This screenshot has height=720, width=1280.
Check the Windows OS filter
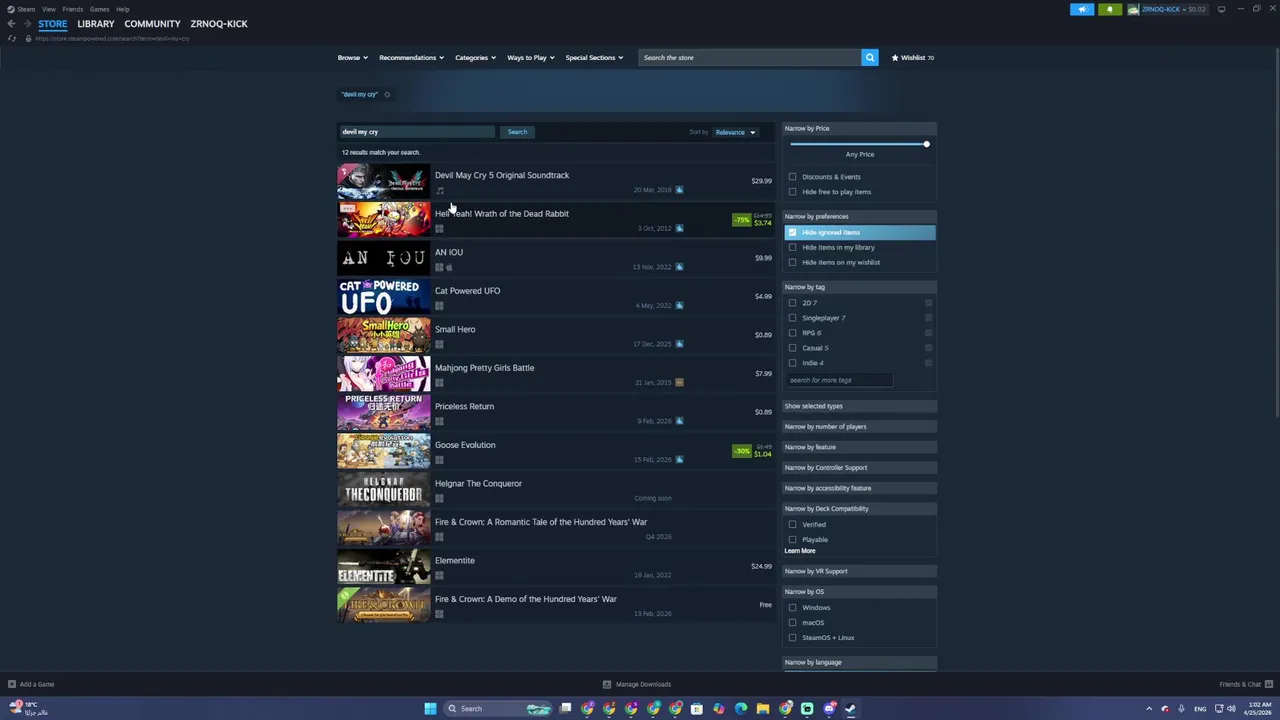(x=793, y=608)
